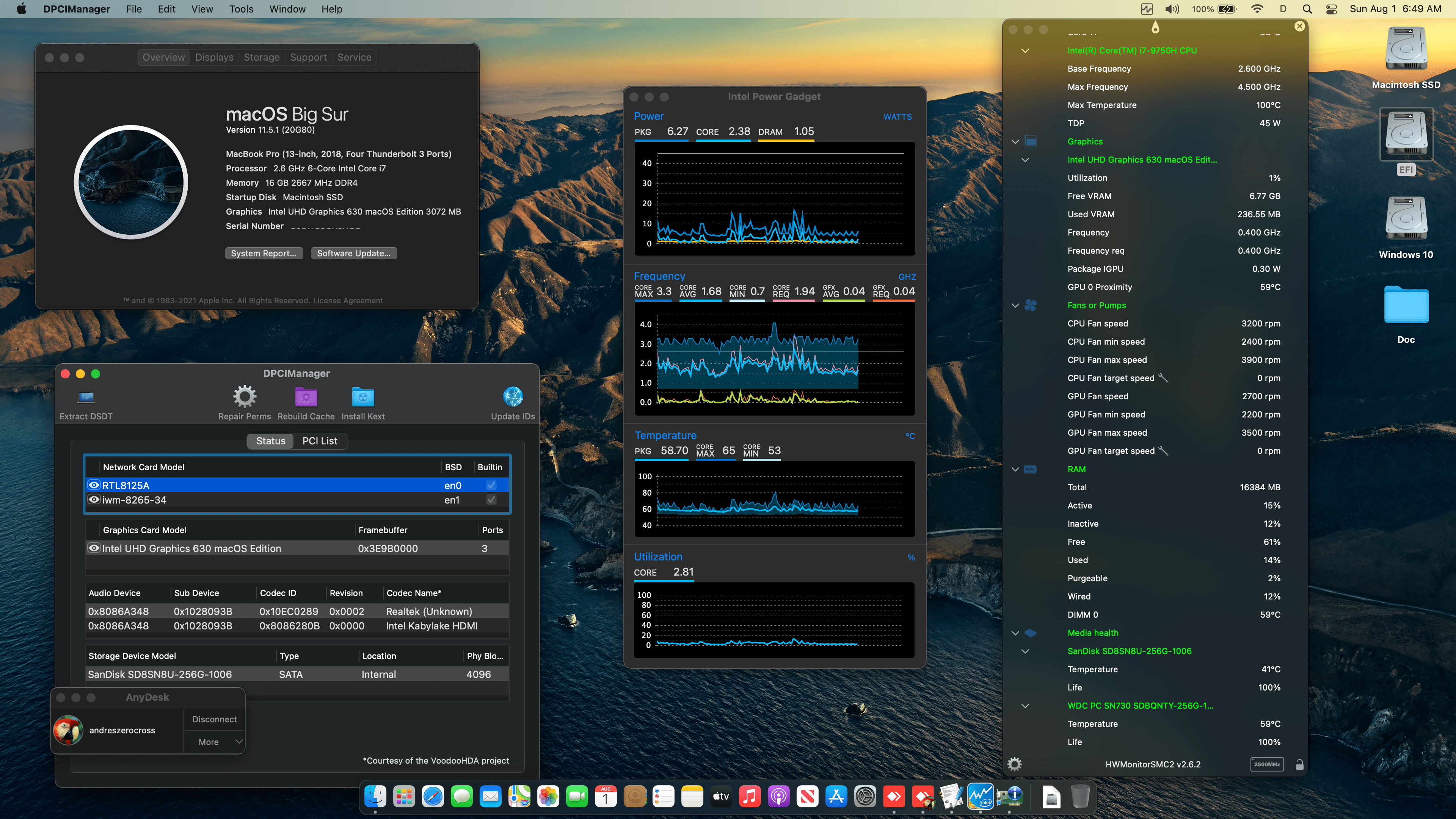The width and height of the screenshot is (1456, 819).
Task: Open App Store from the Dock
Action: point(836,796)
